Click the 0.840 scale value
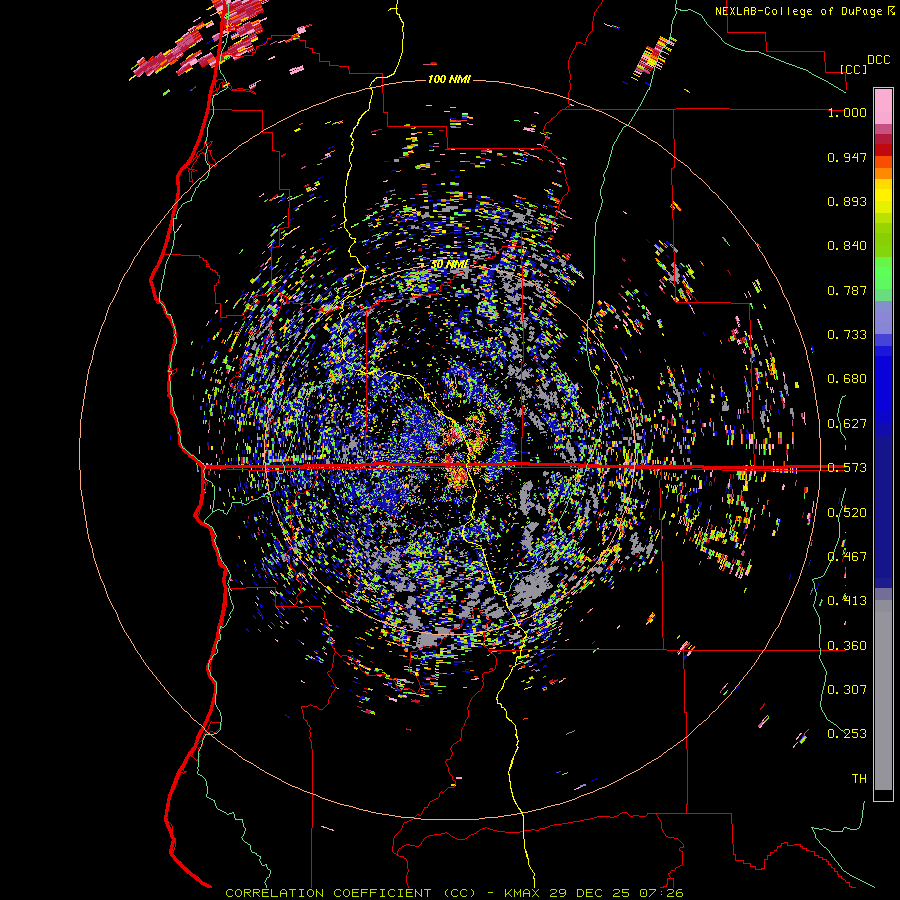This screenshot has width=900, height=900. point(847,246)
